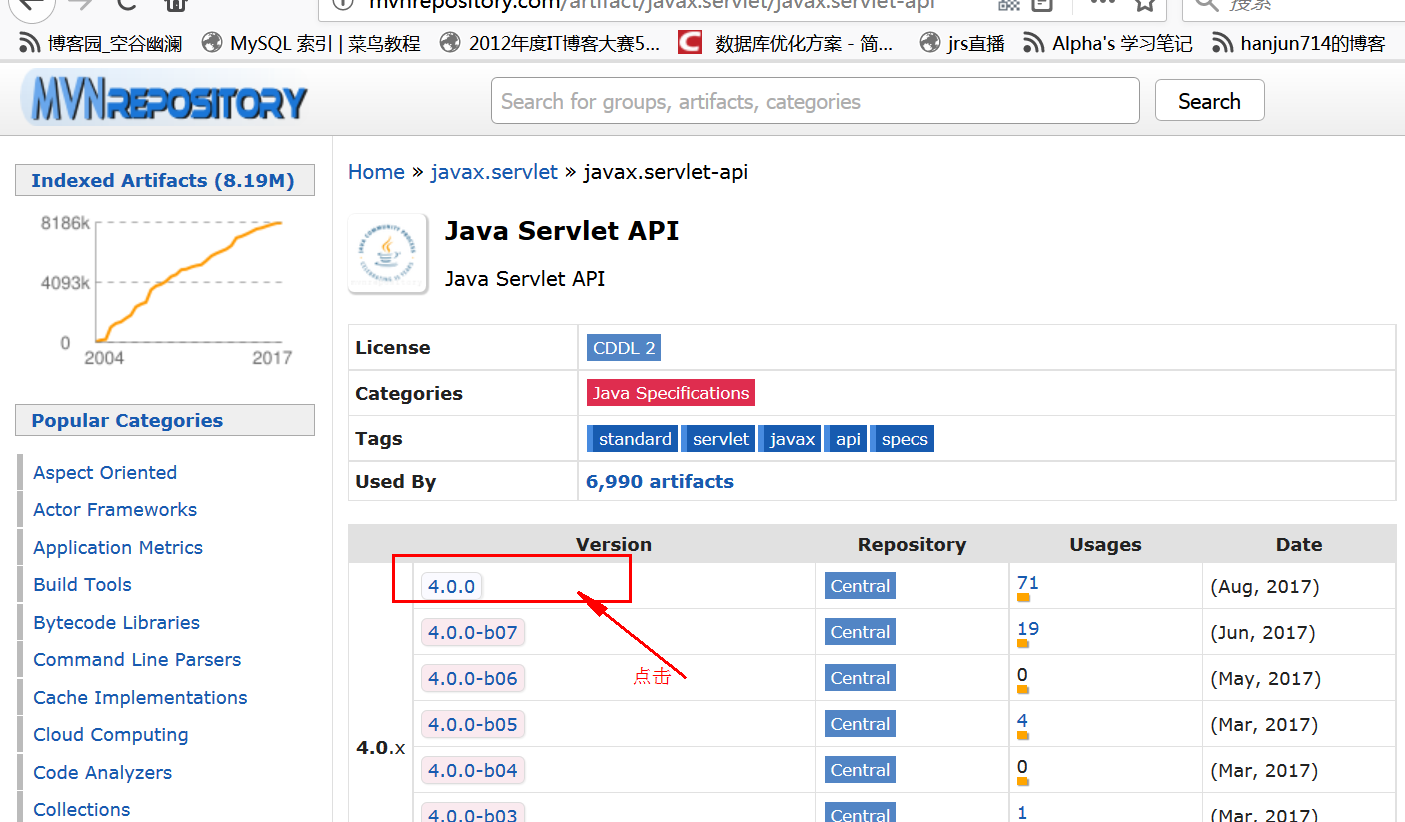
Task: Open the hanjun714的博客 bookmark
Action: pyautogui.click(x=1299, y=44)
